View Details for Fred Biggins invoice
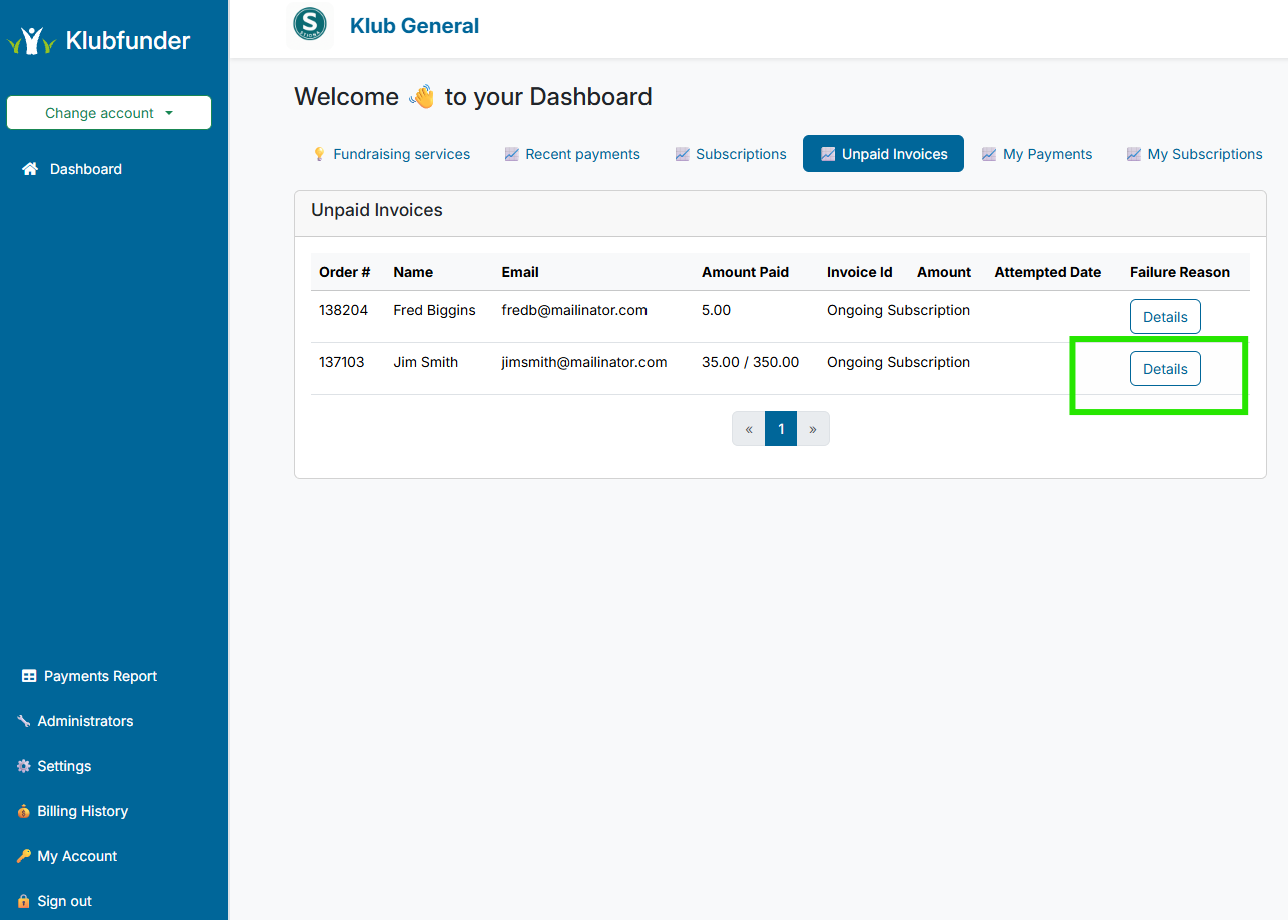Viewport: 1288px width, 920px height. tap(1165, 317)
